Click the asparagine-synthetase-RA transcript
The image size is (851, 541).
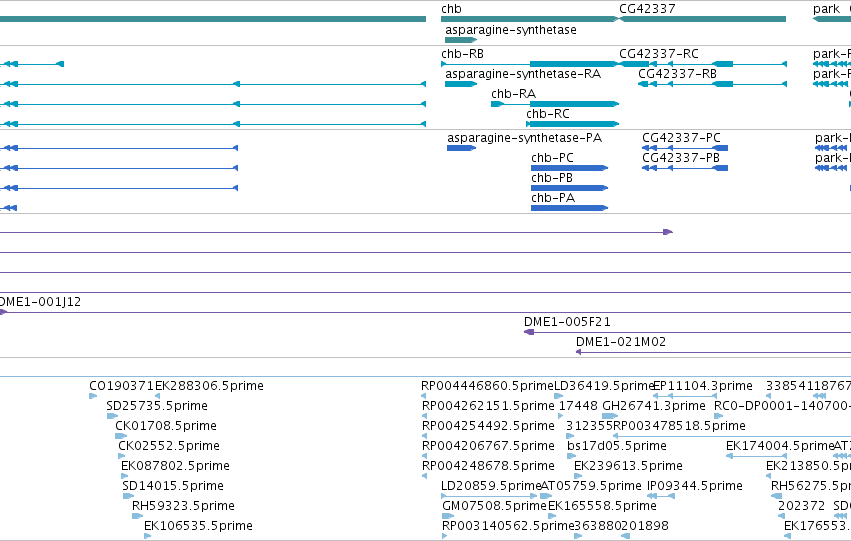click(x=461, y=84)
